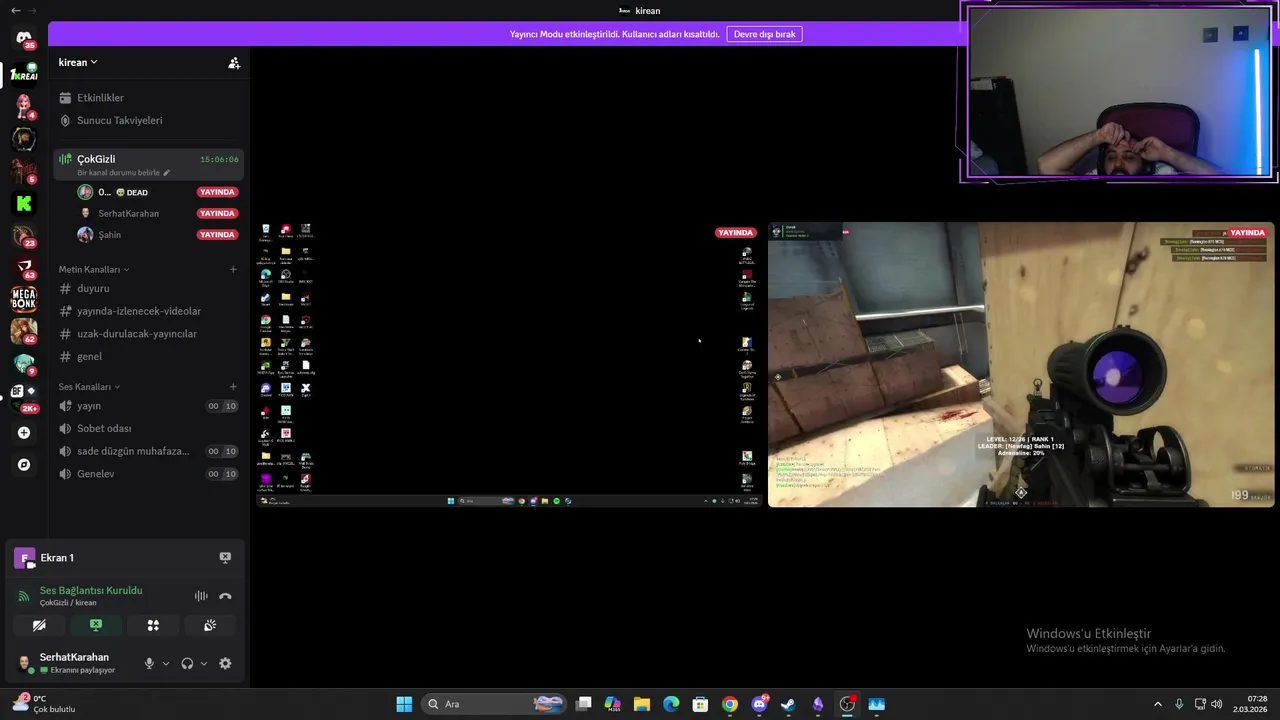Join the Sobet odası voice channel

click(x=148, y=428)
